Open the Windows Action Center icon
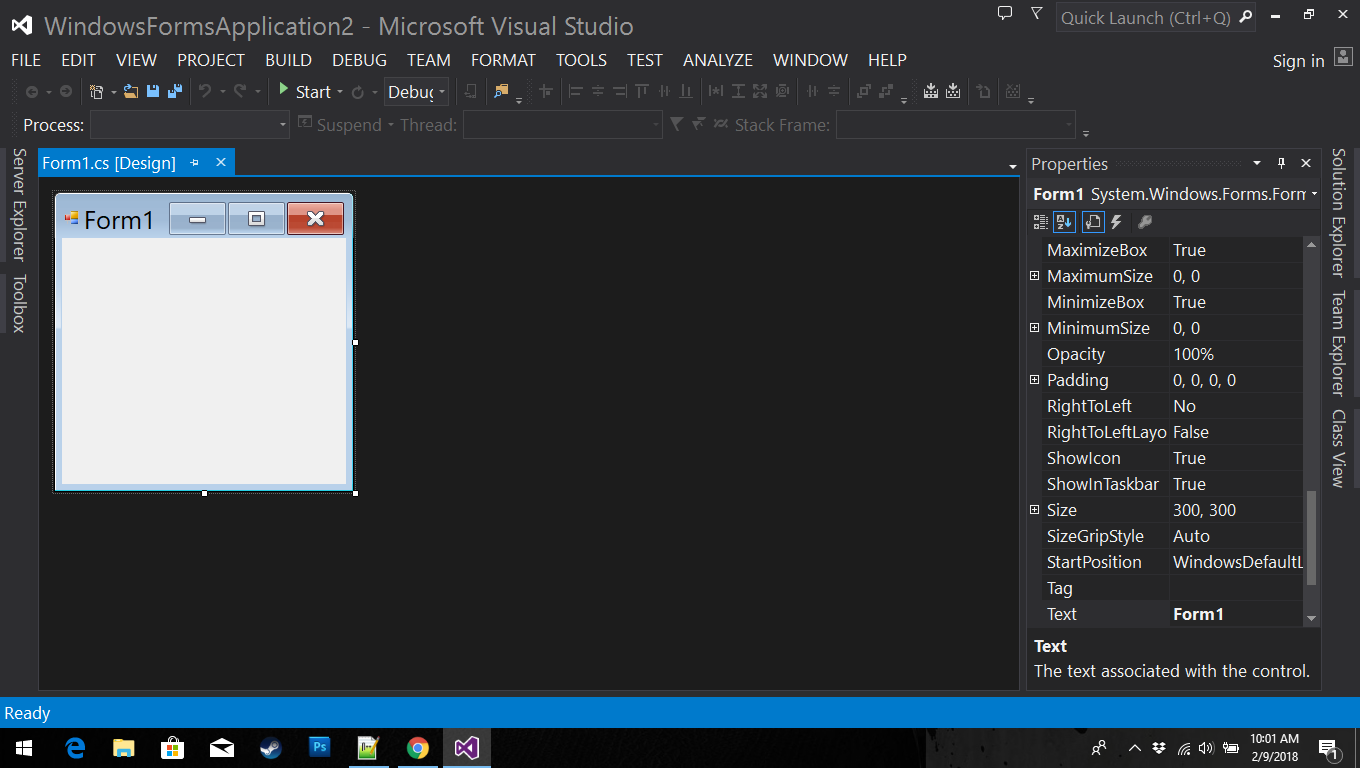The image size is (1360, 768). coord(1330,747)
